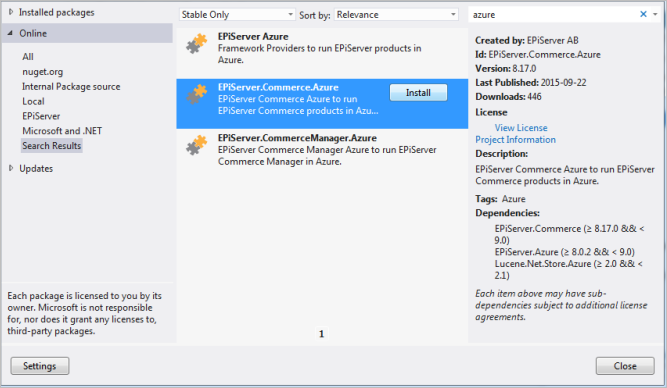The image size is (667, 388).
Task: Click the EPiServer.Commerce.Azure package icon
Action: pyautogui.click(x=196, y=94)
